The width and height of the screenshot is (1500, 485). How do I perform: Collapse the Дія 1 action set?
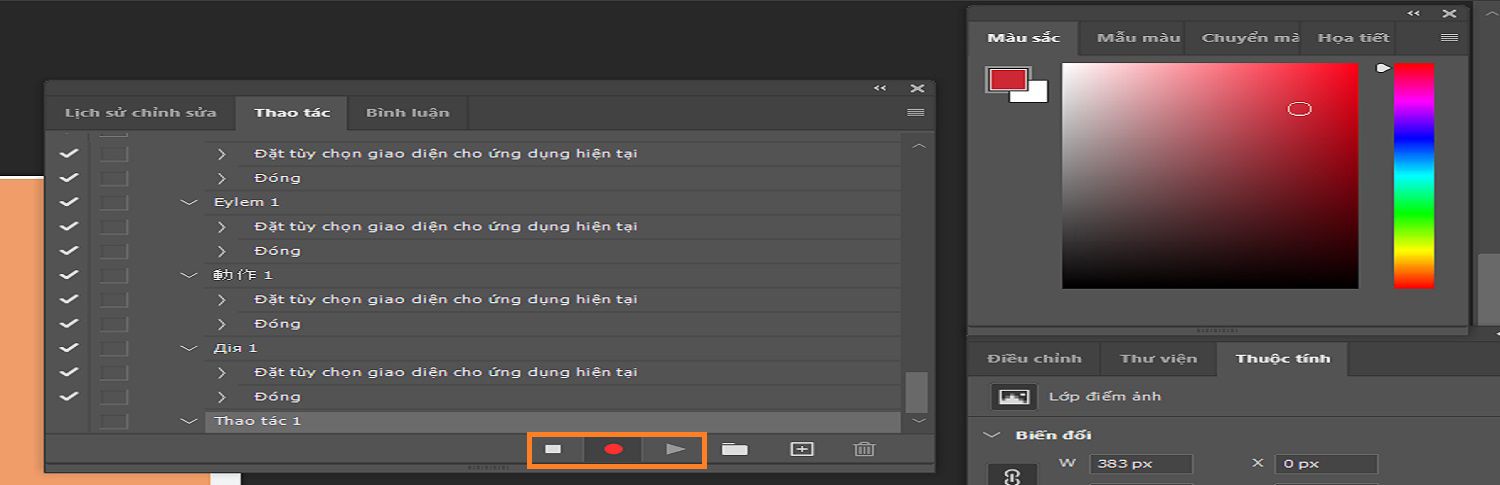point(189,348)
